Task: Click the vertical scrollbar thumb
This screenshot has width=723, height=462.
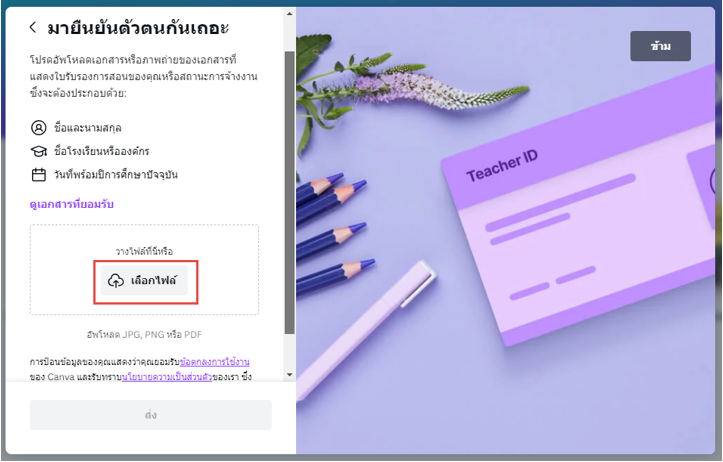Action: coord(290,193)
